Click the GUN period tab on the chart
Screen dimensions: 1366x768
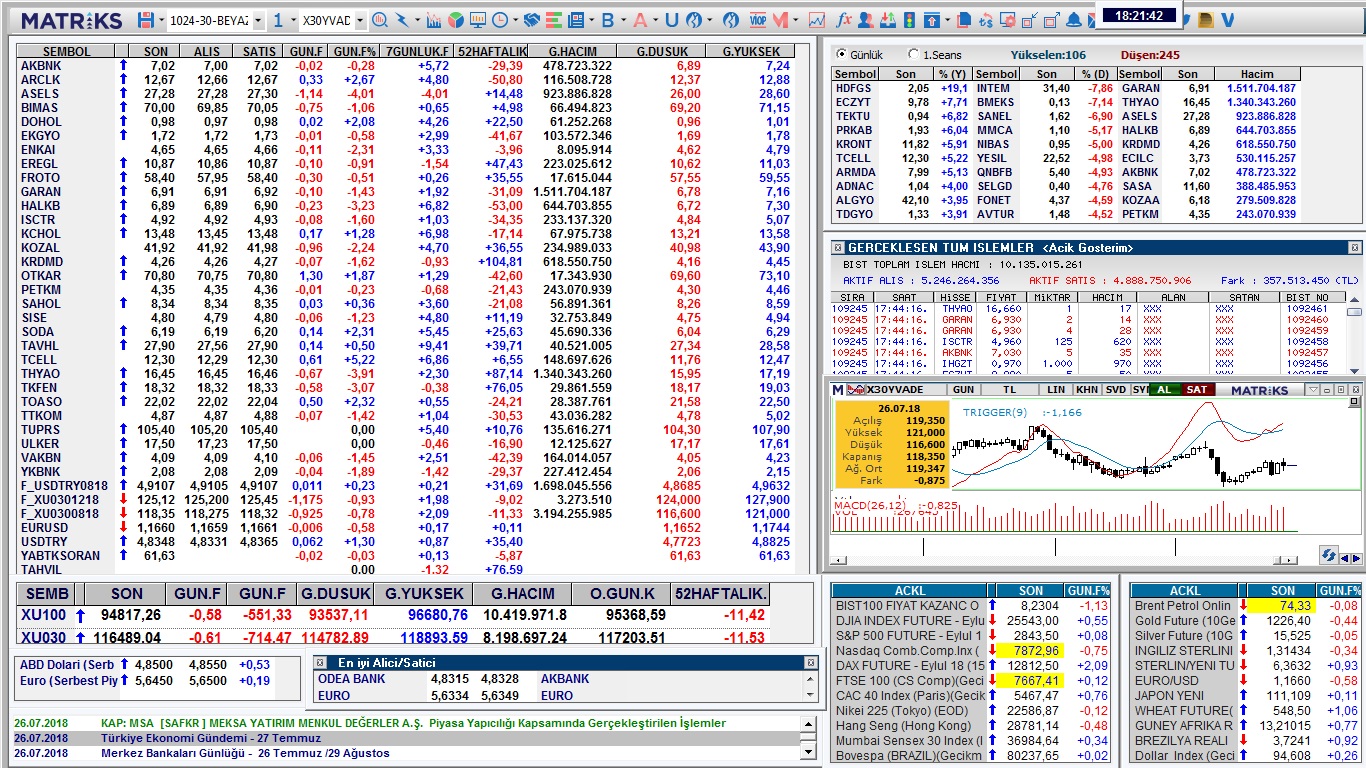pos(963,390)
